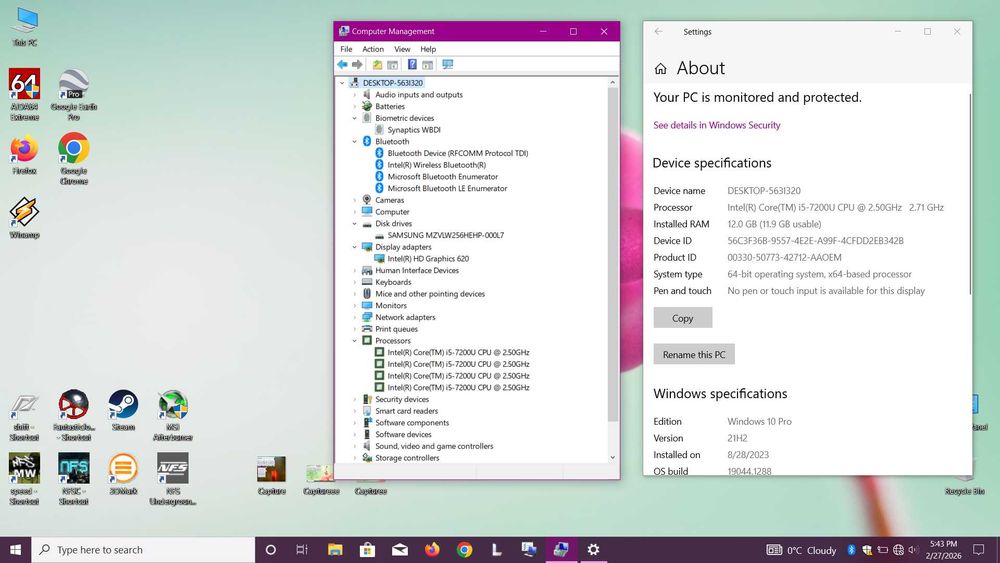This screenshot has height=563, width=1000.
Task: Expand Sound, video and game controllers
Action: coord(355,446)
